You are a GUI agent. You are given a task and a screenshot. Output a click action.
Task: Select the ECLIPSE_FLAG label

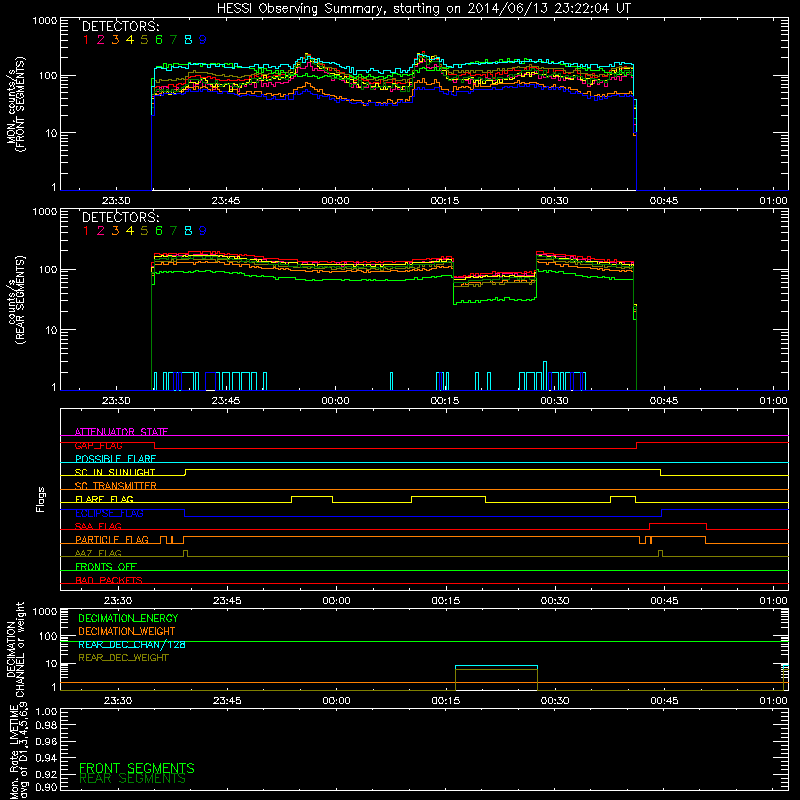point(109,513)
